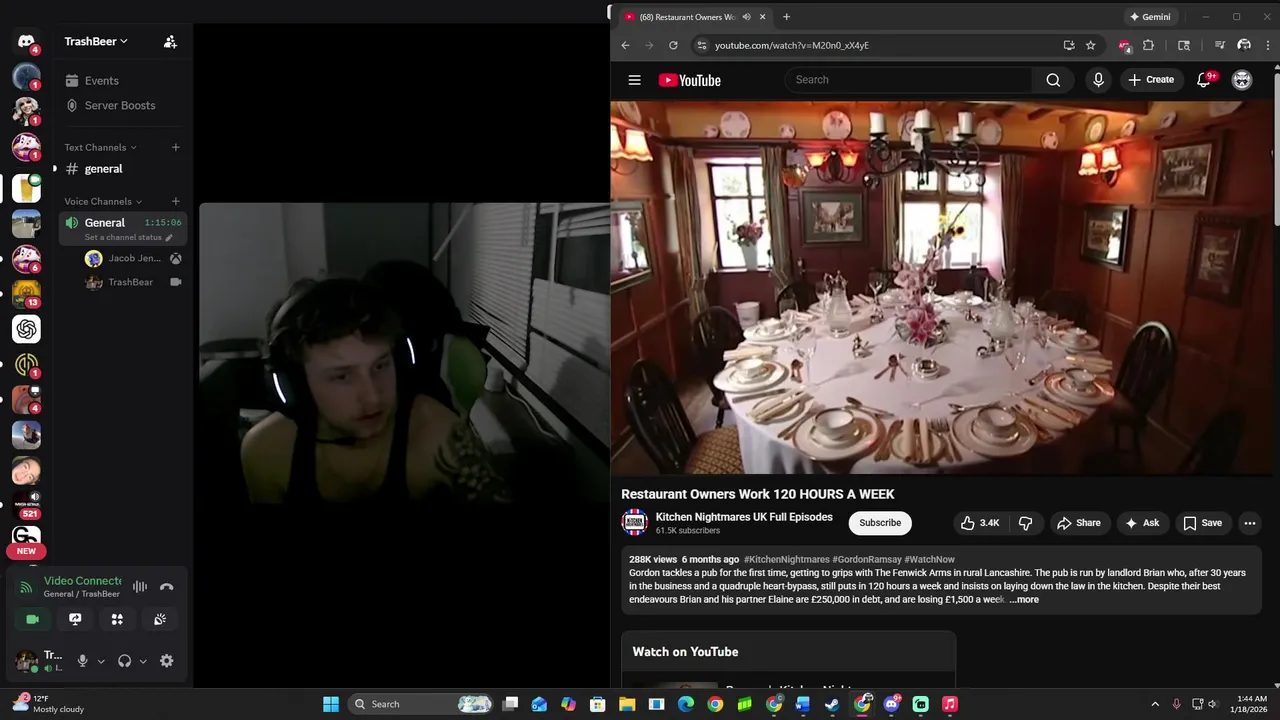
Task: Go back in Chrome browser
Action: coord(625,45)
